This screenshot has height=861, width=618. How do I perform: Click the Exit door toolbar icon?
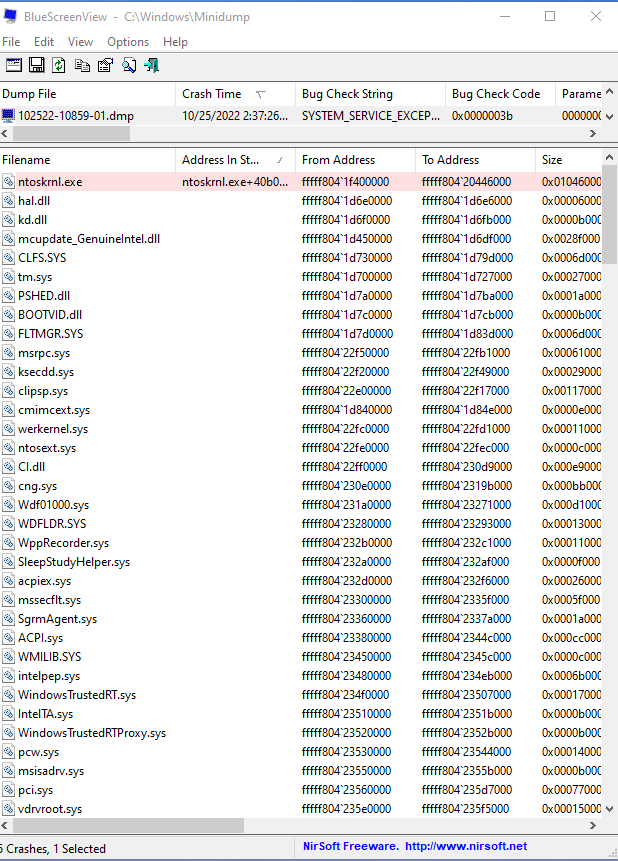pyautogui.click(x=151, y=65)
